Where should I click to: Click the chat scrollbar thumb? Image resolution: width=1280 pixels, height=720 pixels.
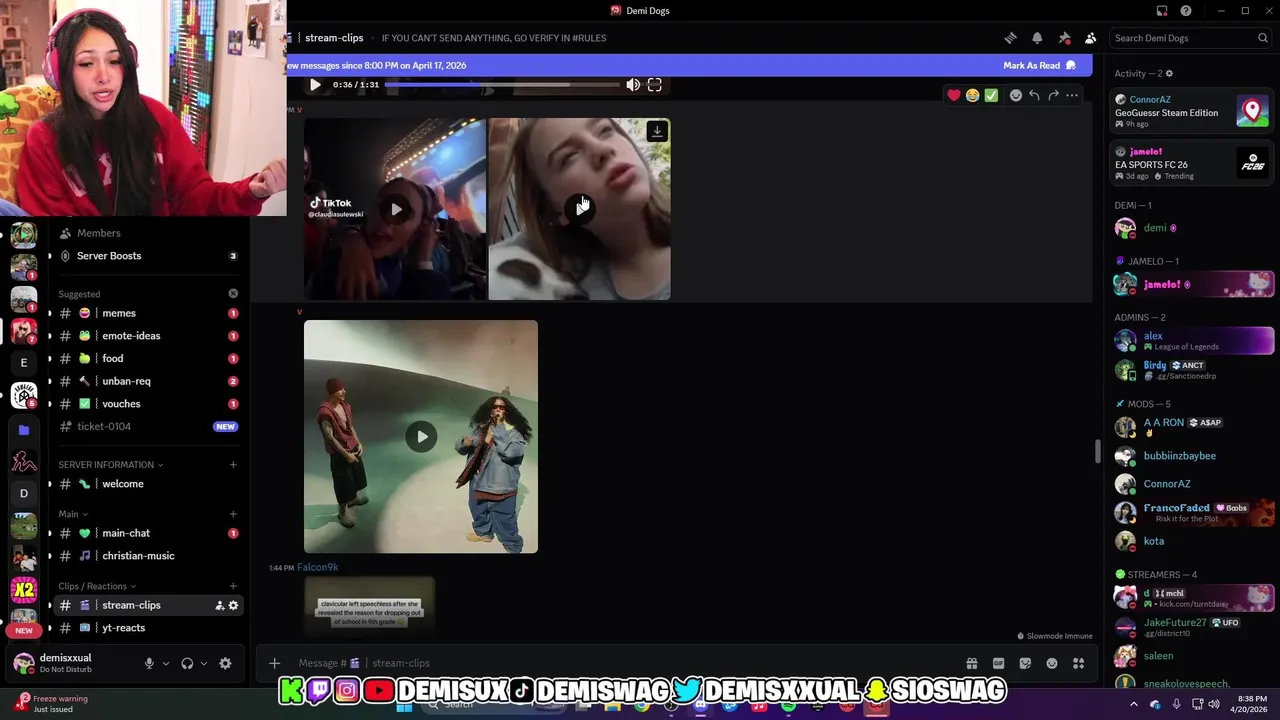pos(1097,452)
